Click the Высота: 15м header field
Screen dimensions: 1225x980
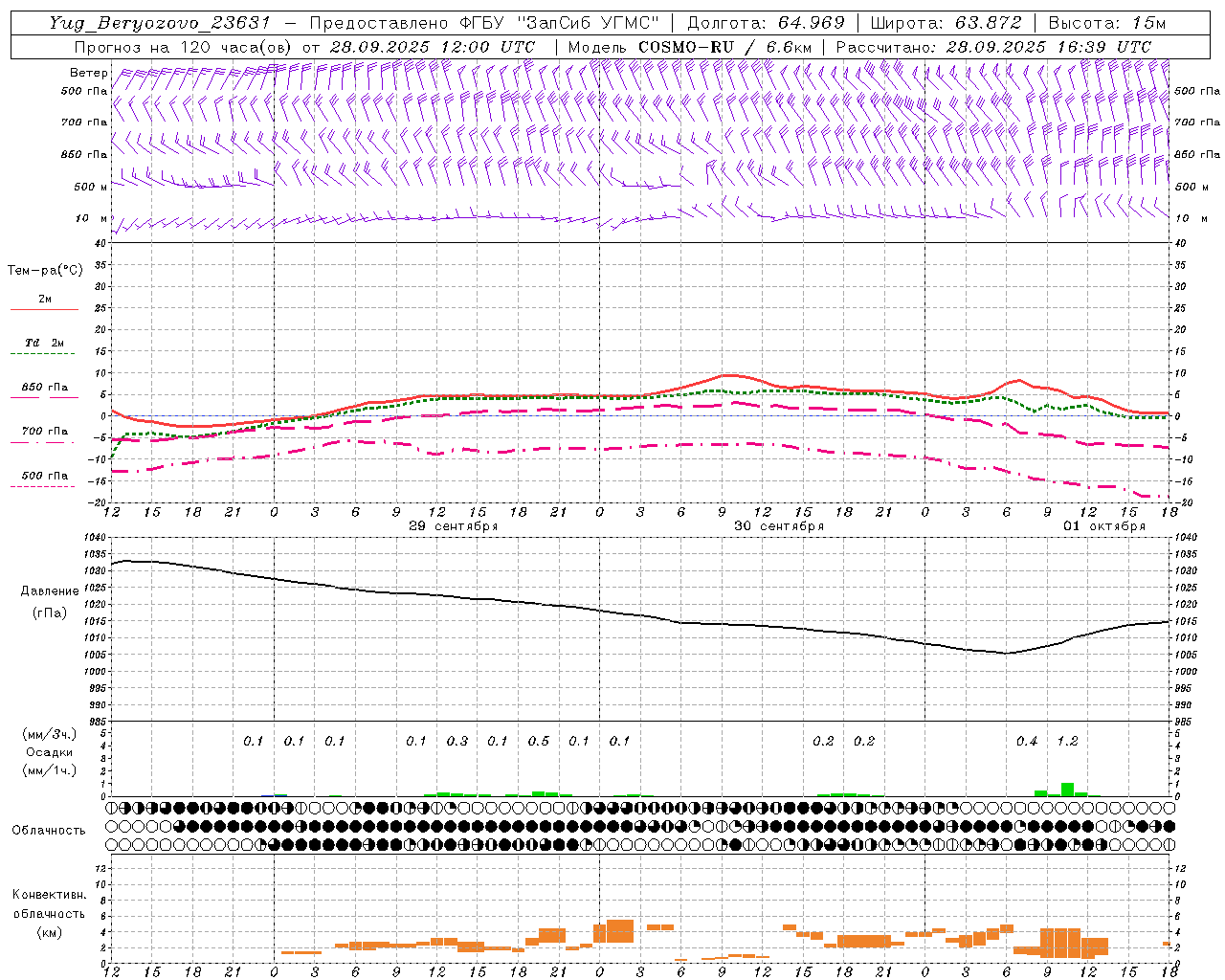tap(1107, 23)
